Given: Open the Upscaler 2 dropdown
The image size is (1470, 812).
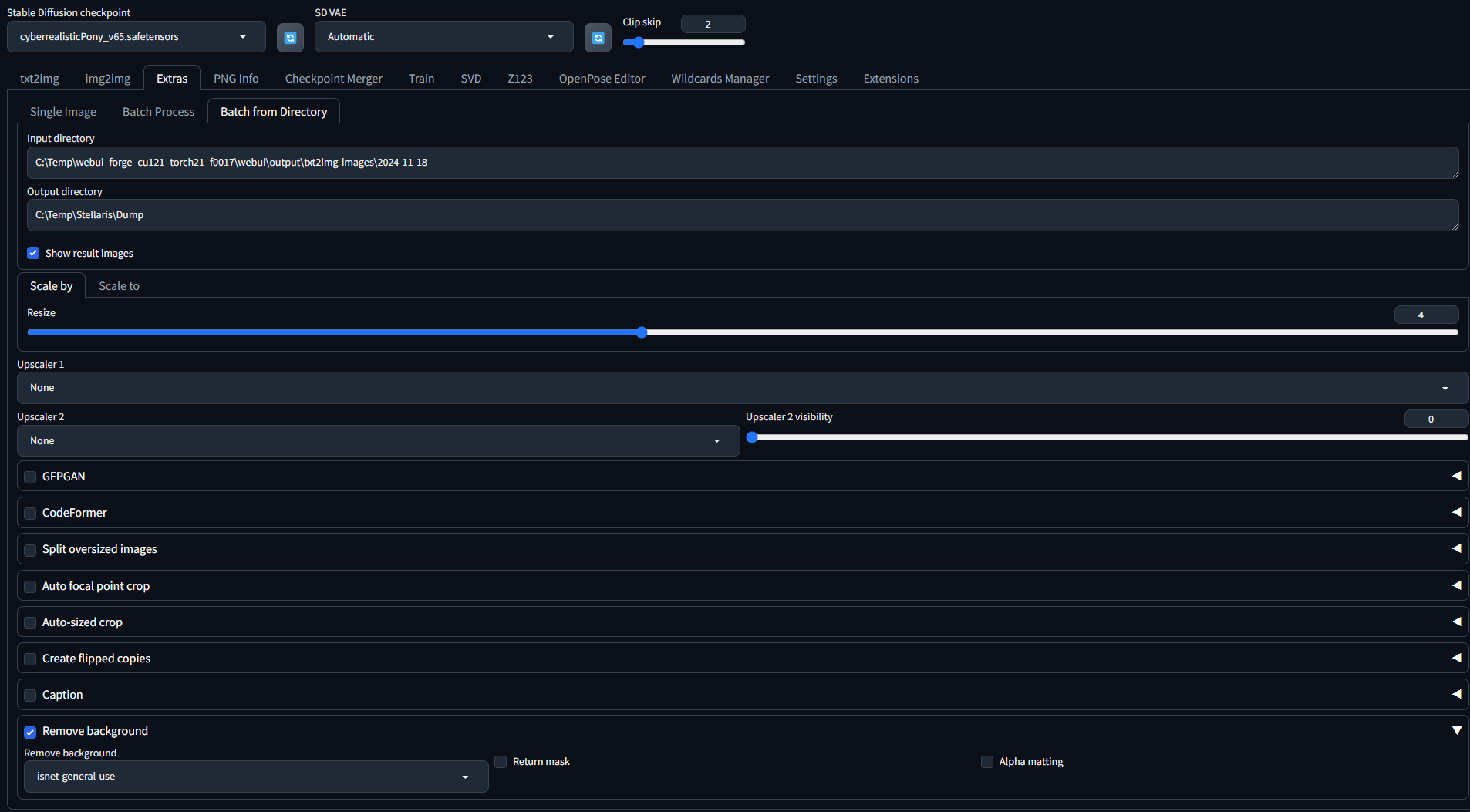Looking at the screenshot, I should (378, 441).
